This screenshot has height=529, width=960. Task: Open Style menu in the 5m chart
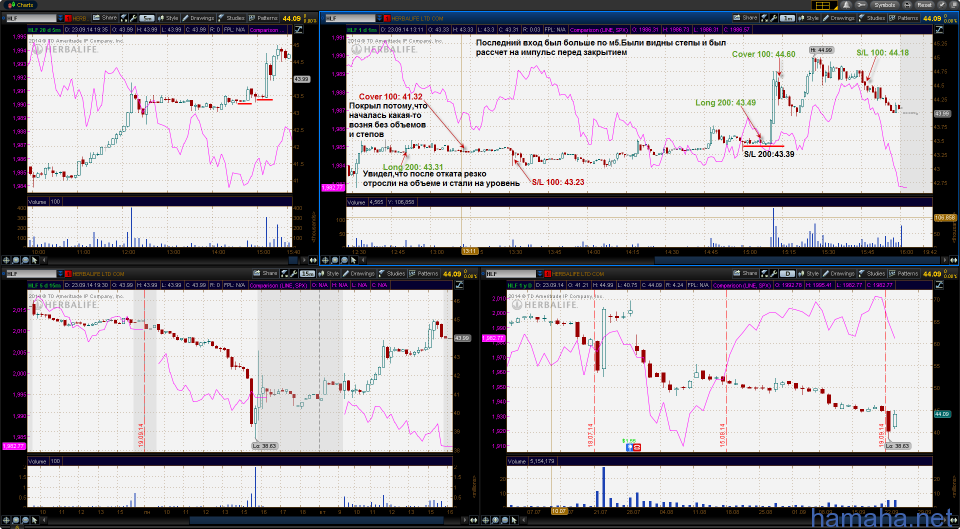click(168, 18)
